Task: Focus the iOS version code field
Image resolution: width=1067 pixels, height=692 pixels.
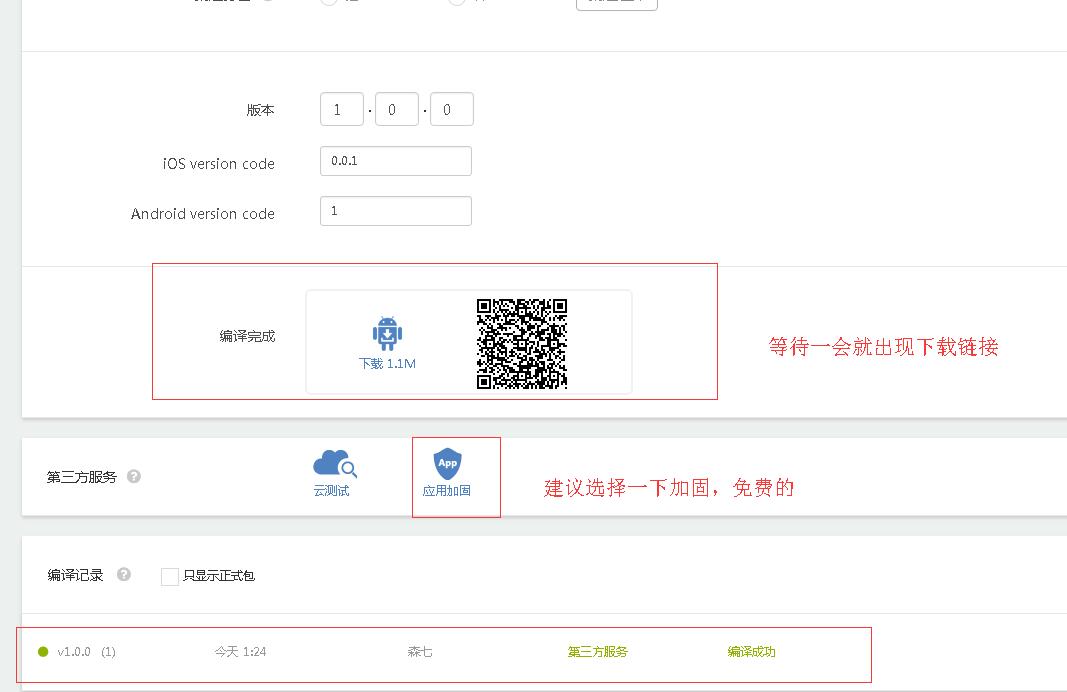Action: 396,161
